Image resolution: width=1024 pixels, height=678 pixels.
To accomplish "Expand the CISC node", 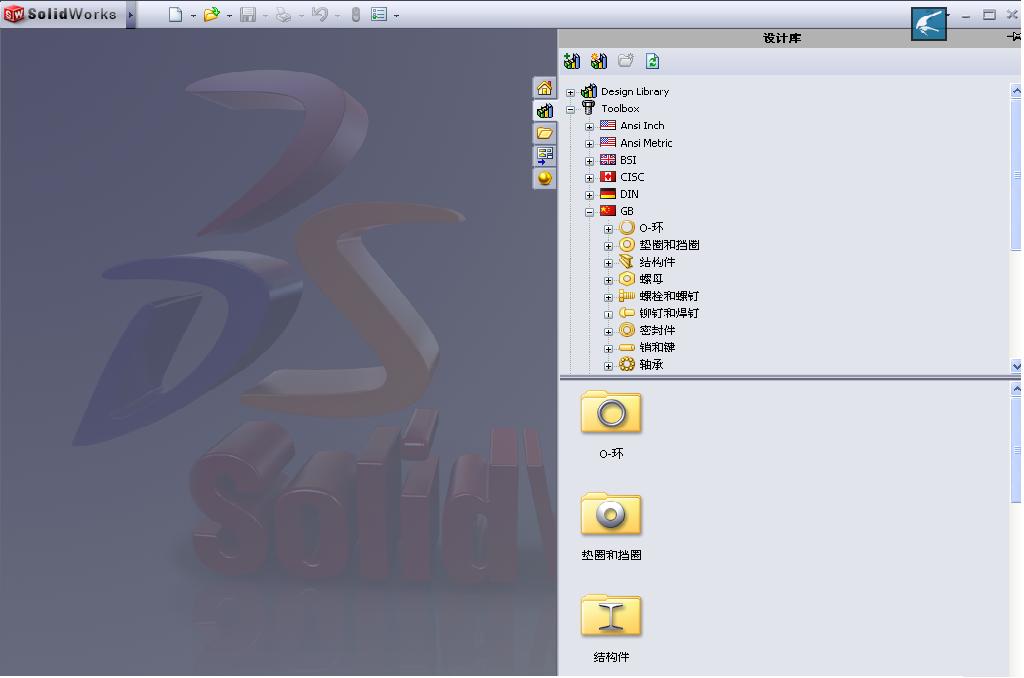I will pos(590,178).
